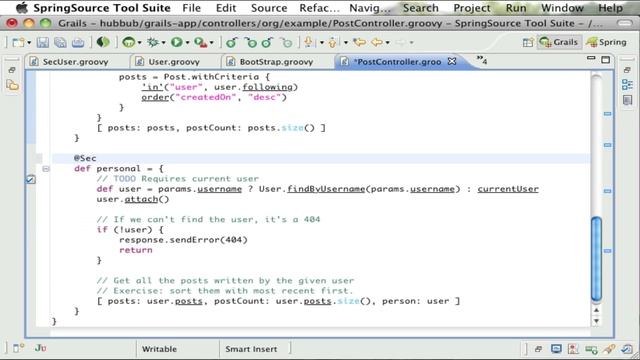Viewport: 640px width, 360px height.
Task: Click the scrollbar down arrow
Action: click(596, 321)
